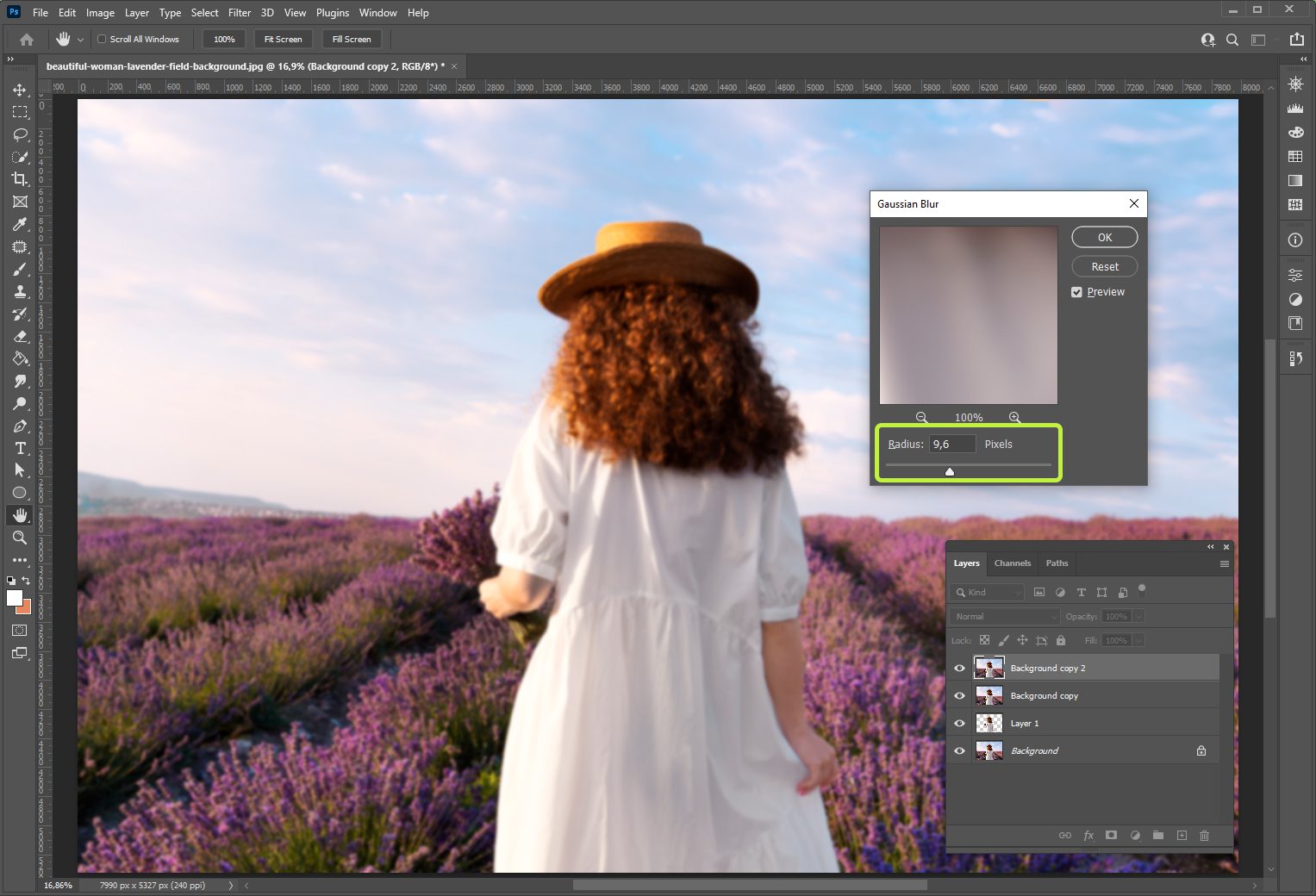Create a new layer in Layers panel

[x=1182, y=835]
